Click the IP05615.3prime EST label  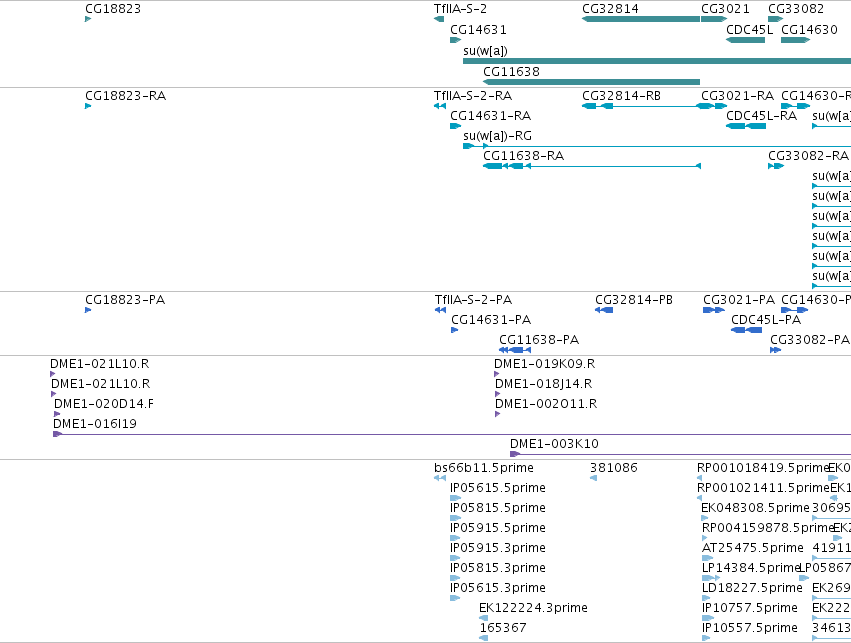tap(498, 588)
